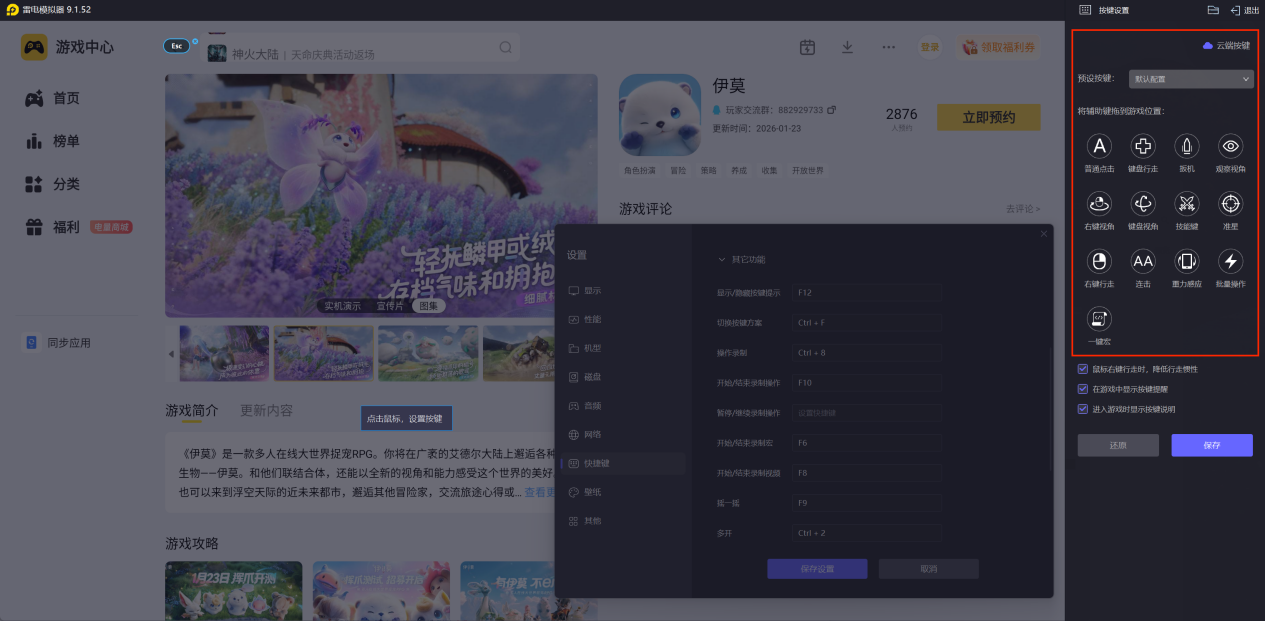The image size is (1265, 621).
Task: Click the search magnifier icon
Action: pyautogui.click(x=506, y=47)
